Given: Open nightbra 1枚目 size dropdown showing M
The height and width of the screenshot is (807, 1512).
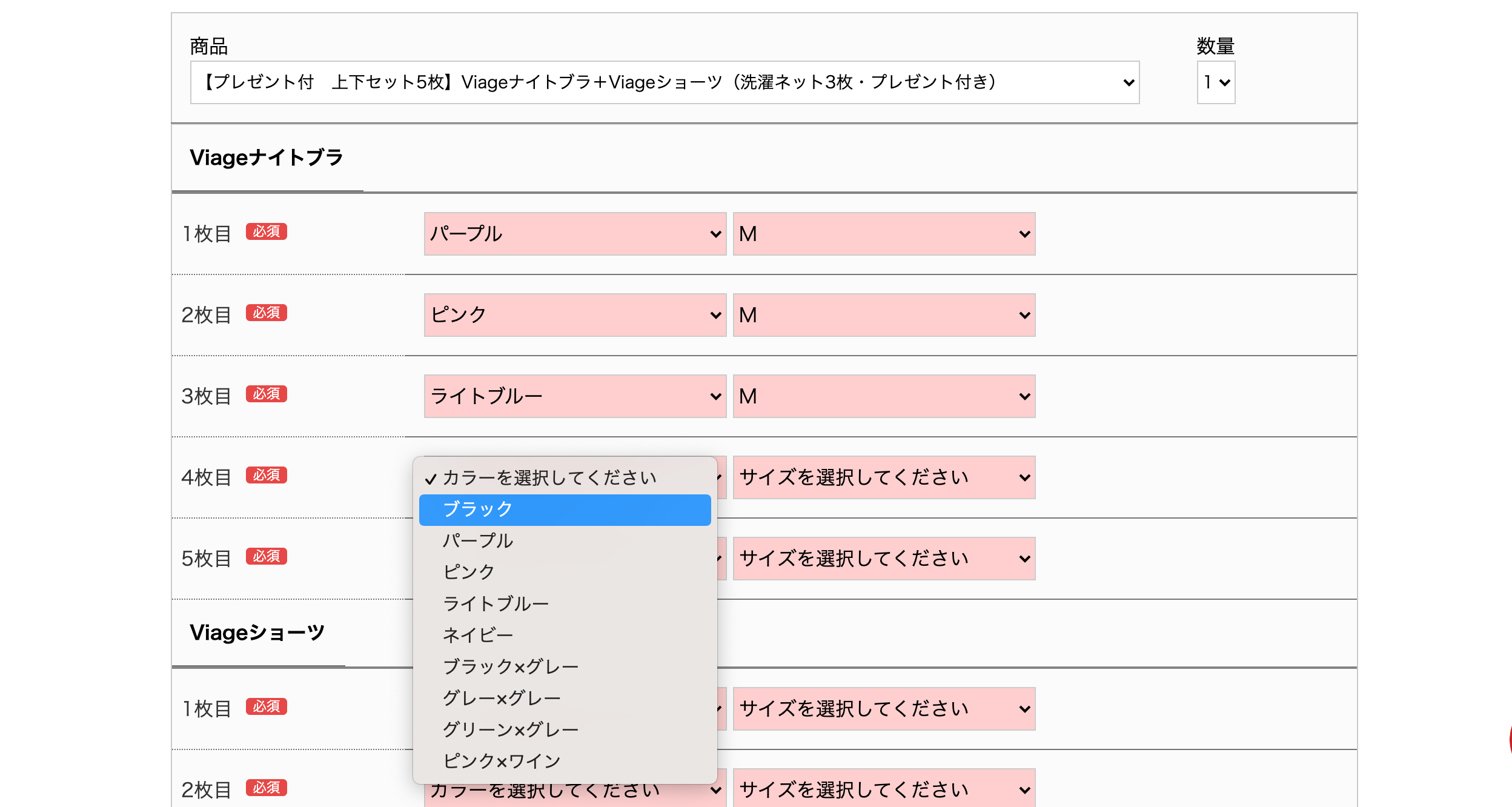Looking at the screenshot, I should click(884, 234).
